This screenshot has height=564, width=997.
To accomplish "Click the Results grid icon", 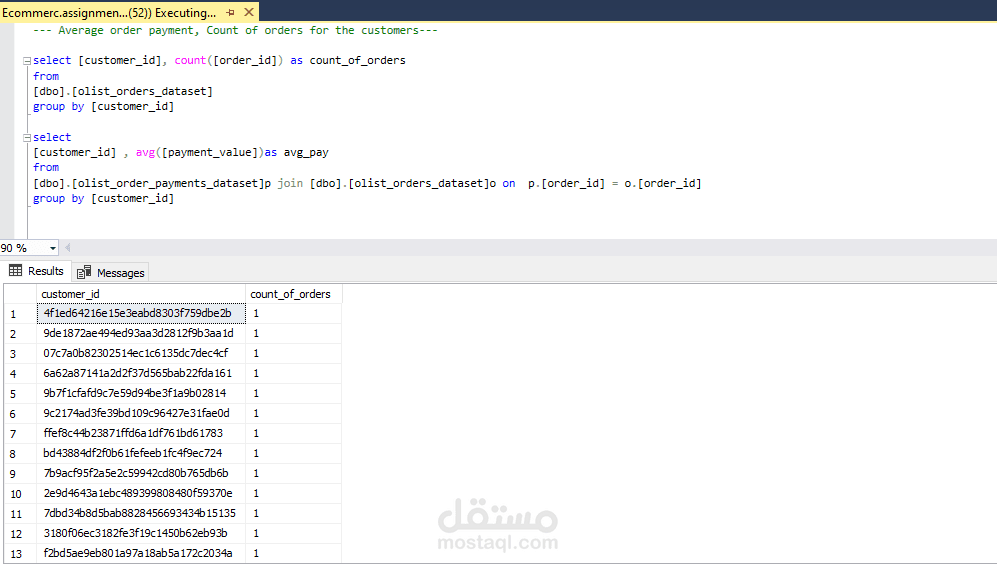I will (x=15, y=271).
